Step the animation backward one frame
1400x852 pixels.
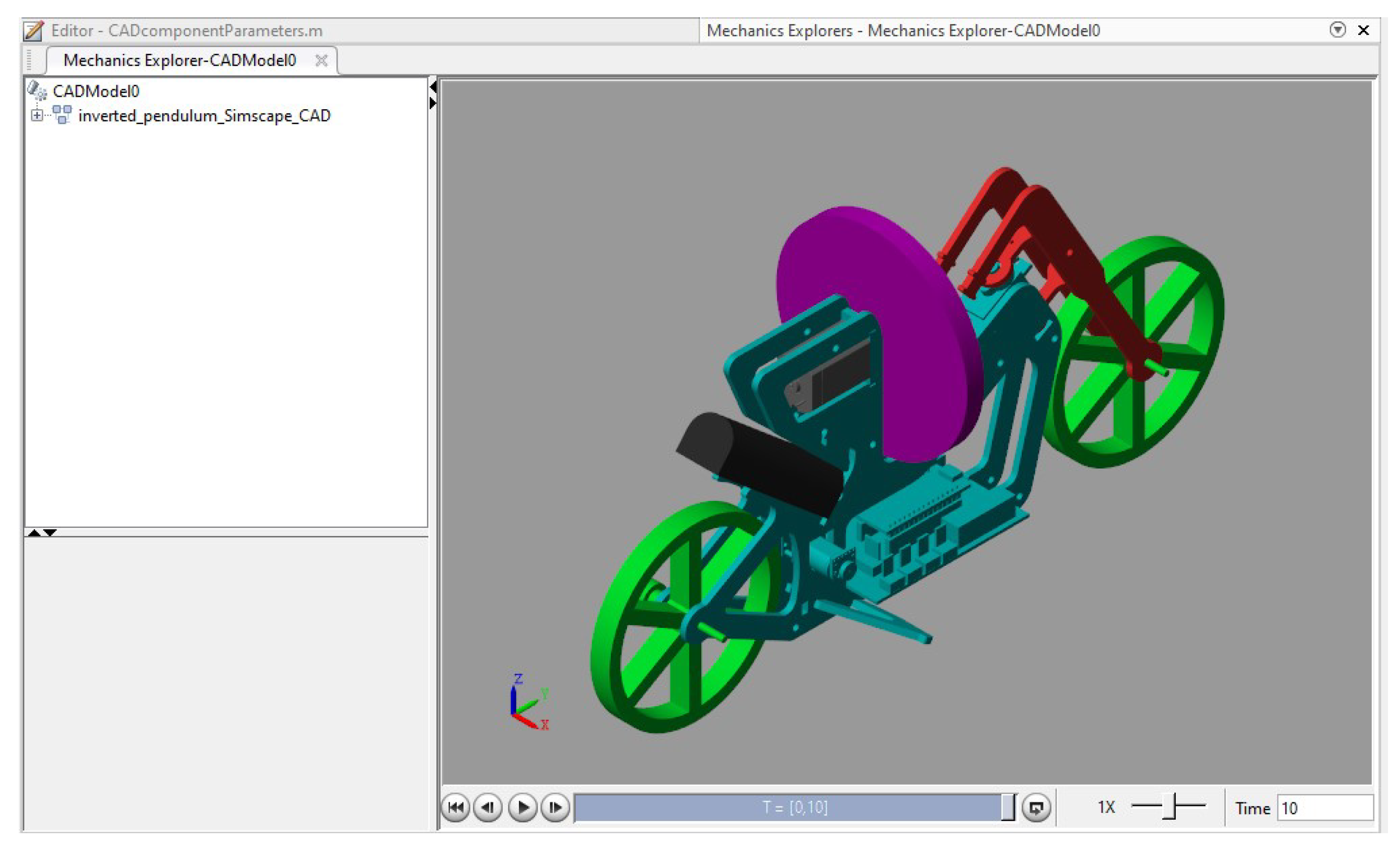coord(488,807)
